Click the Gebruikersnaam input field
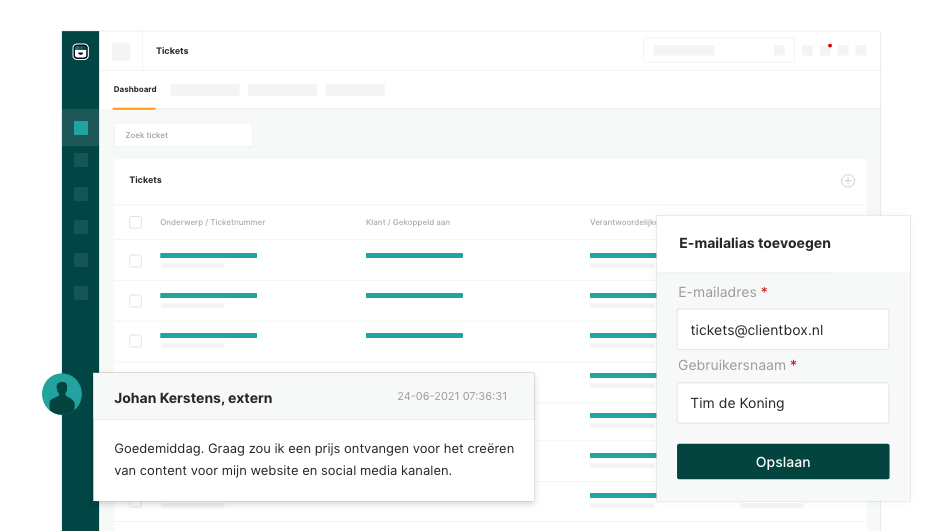 782,403
